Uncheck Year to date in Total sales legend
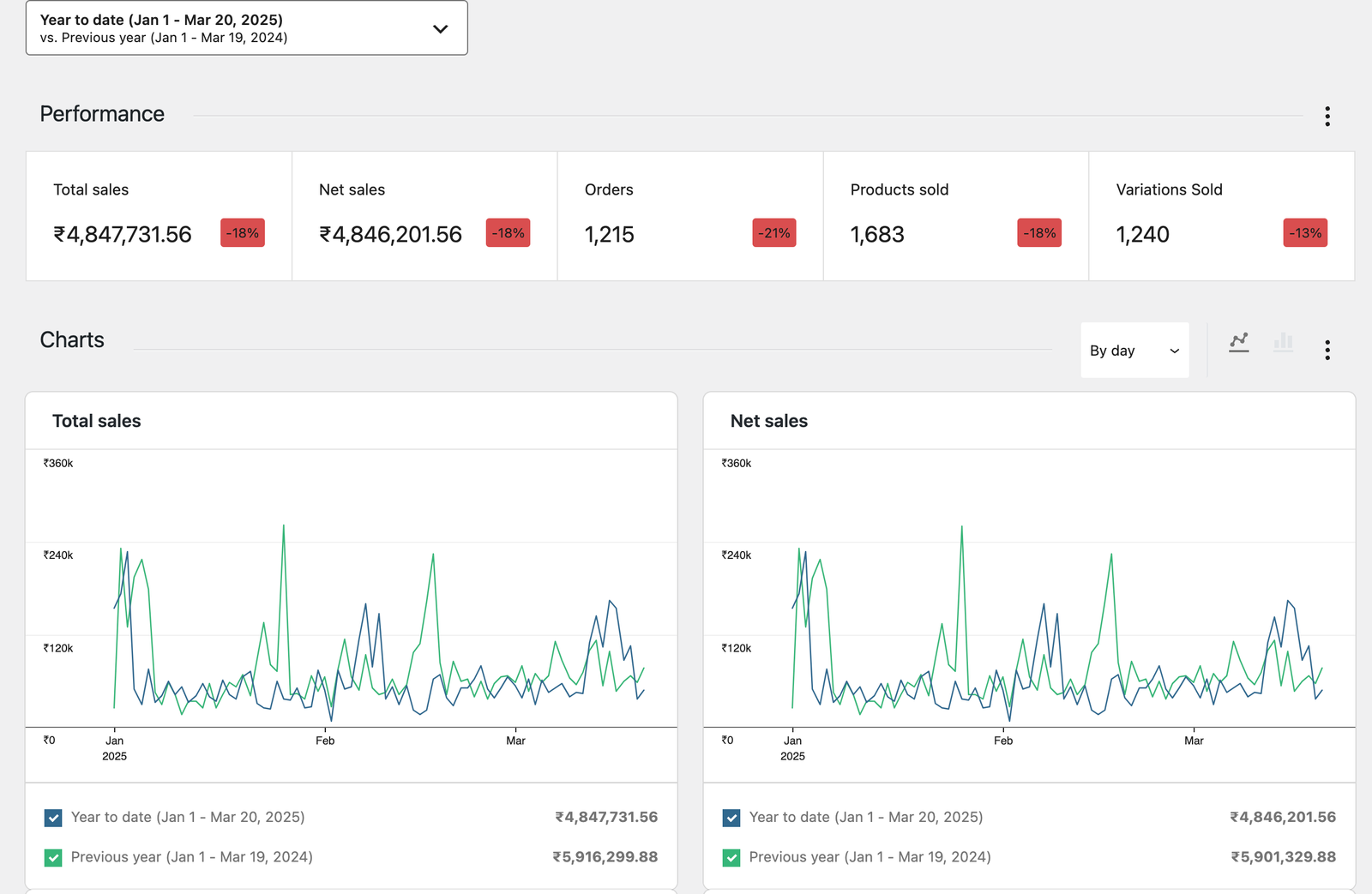Screen dimensions: 1372x894 (x=52, y=817)
